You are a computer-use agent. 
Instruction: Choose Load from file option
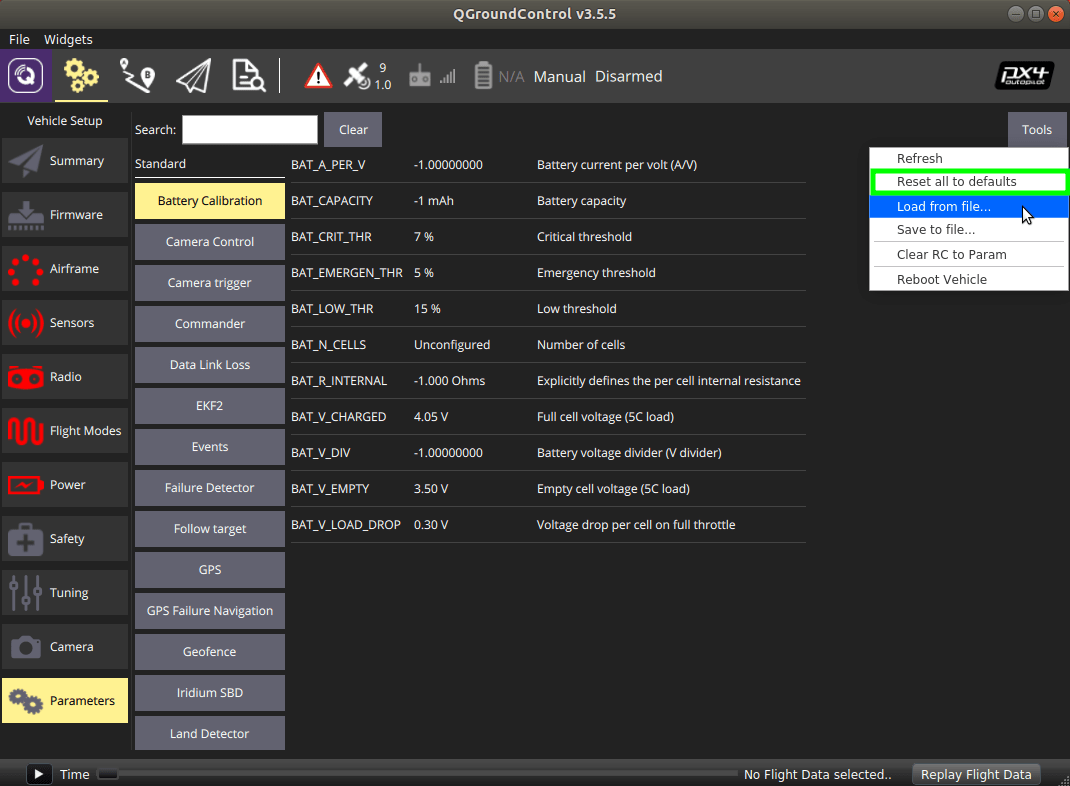click(x=968, y=207)
